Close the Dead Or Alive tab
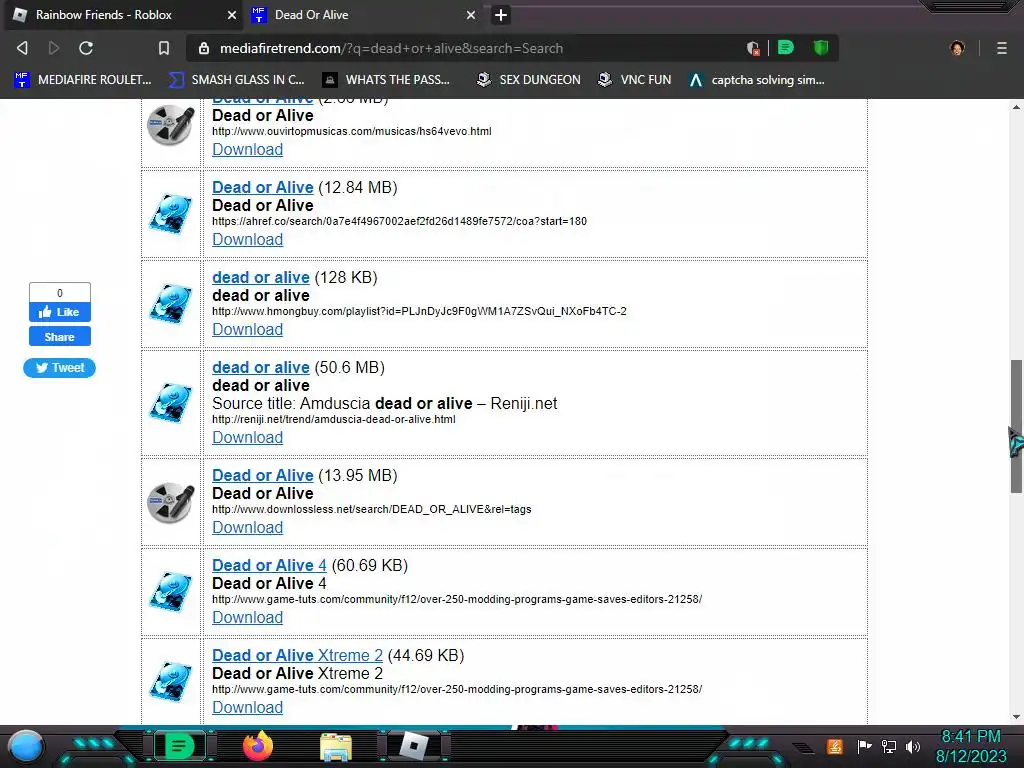Screen dimensions: 1024x768 (x=471, y=15)
